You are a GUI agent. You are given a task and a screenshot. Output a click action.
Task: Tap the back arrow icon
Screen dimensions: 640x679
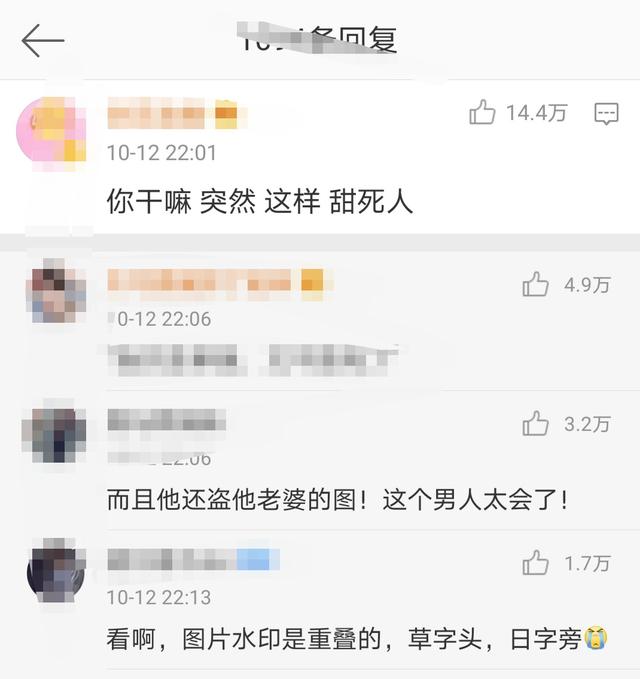click(x=43, y=41)
